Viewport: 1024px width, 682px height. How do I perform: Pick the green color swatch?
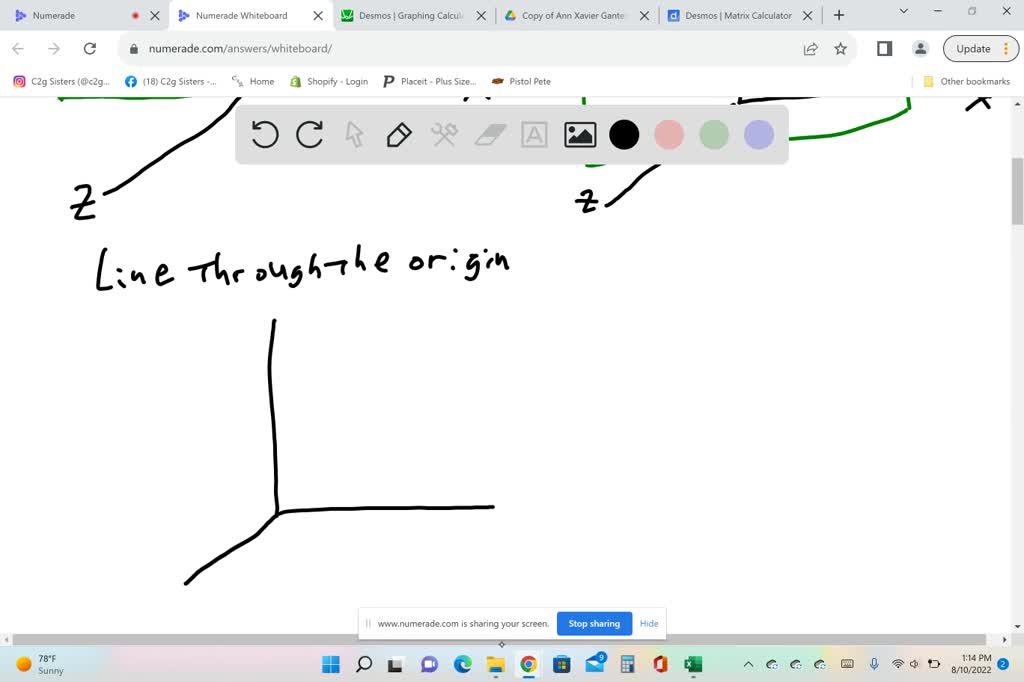tap(714, 134)
